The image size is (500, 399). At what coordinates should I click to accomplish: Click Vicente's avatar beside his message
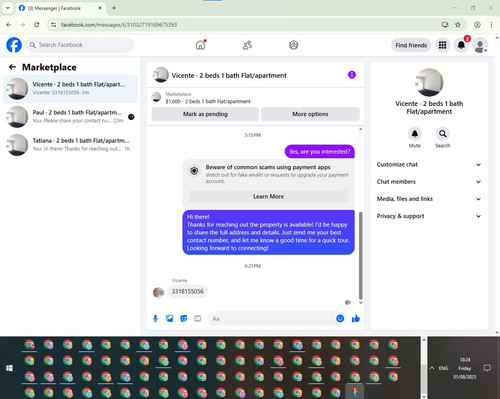(158, 292)
